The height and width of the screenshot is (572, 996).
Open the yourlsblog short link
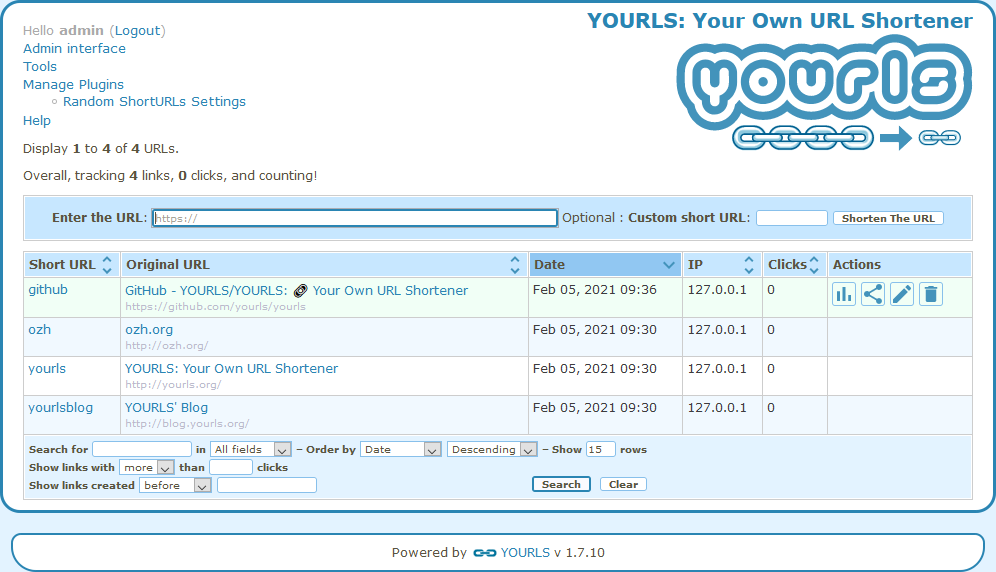coord(60,407)
